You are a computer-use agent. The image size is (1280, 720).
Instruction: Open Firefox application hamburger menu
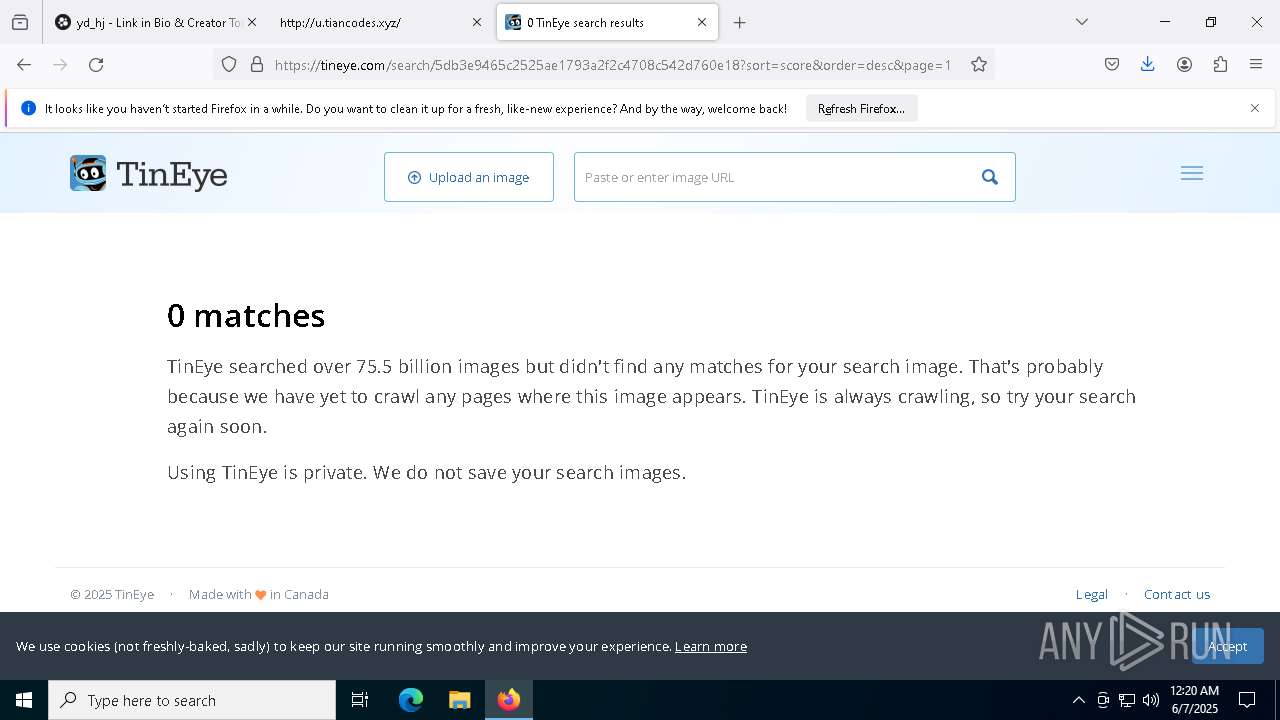(1256, 65)
